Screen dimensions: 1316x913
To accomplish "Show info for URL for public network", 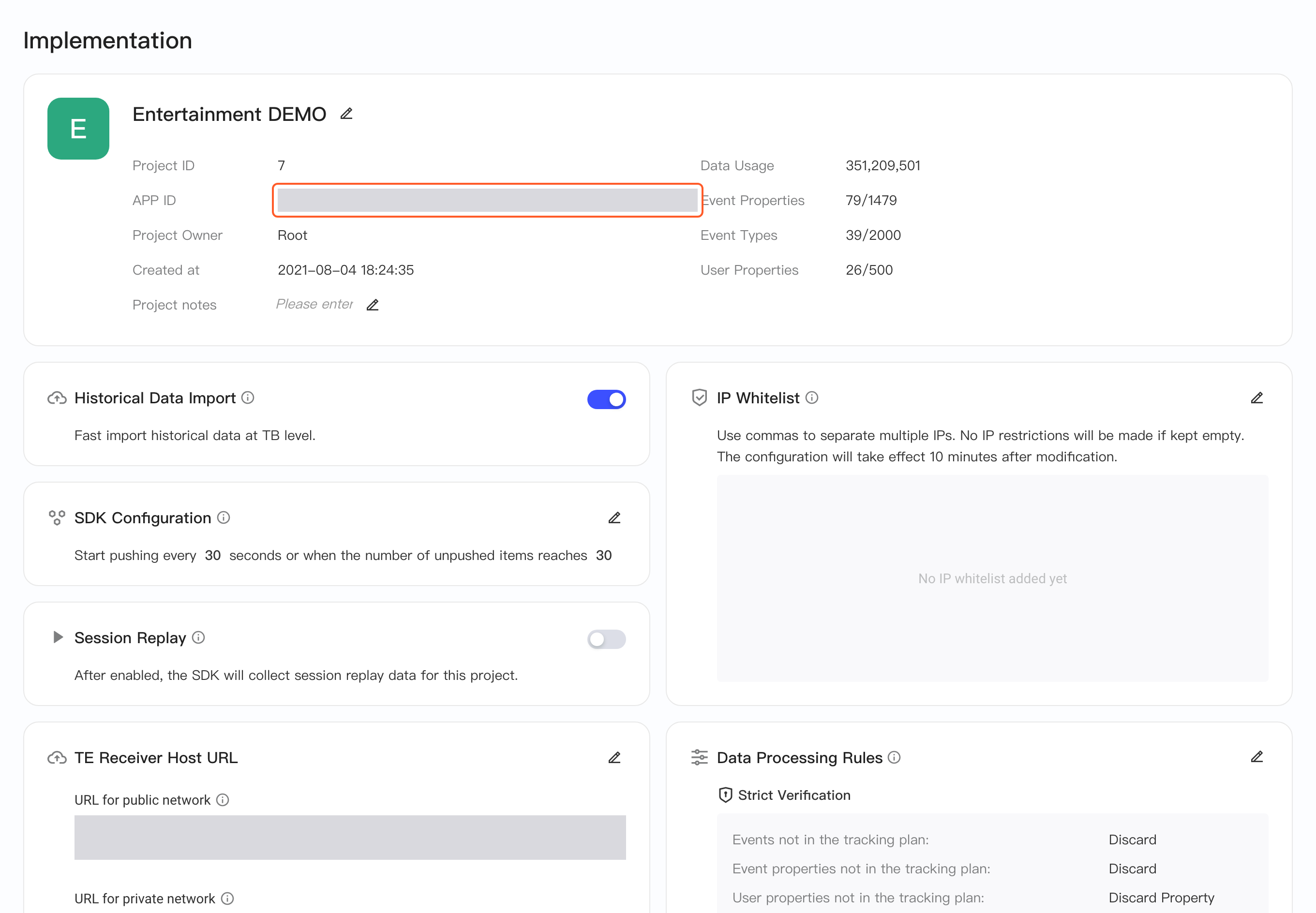I will (223, 800).
